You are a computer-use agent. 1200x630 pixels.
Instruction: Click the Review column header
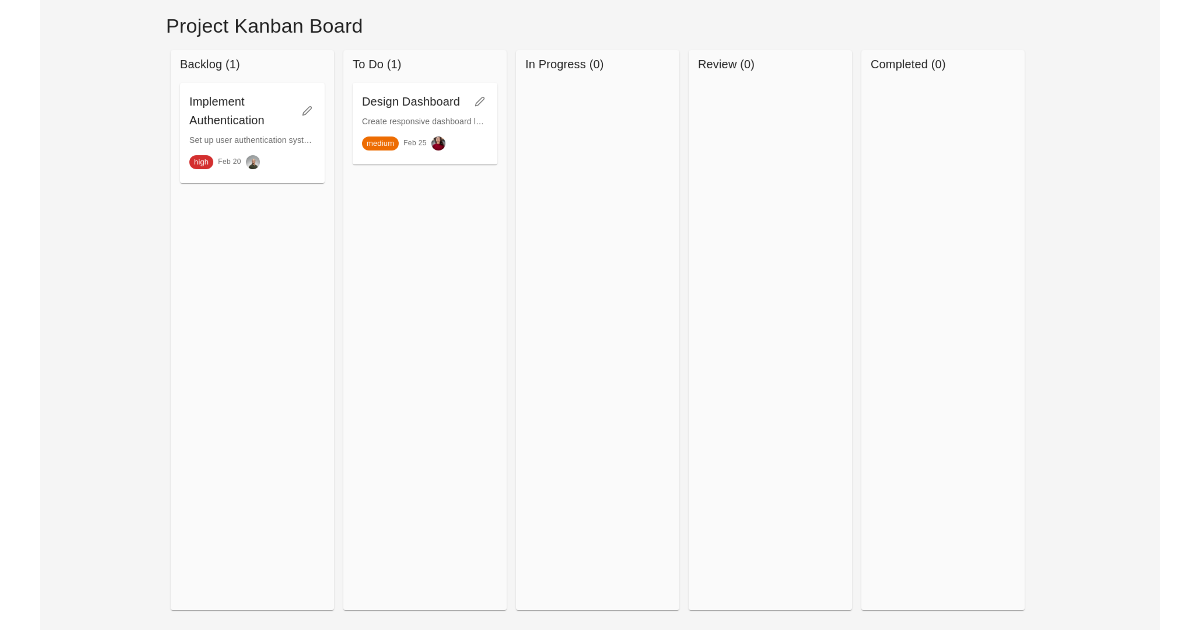pyautogui.click(x=726, y=64)
